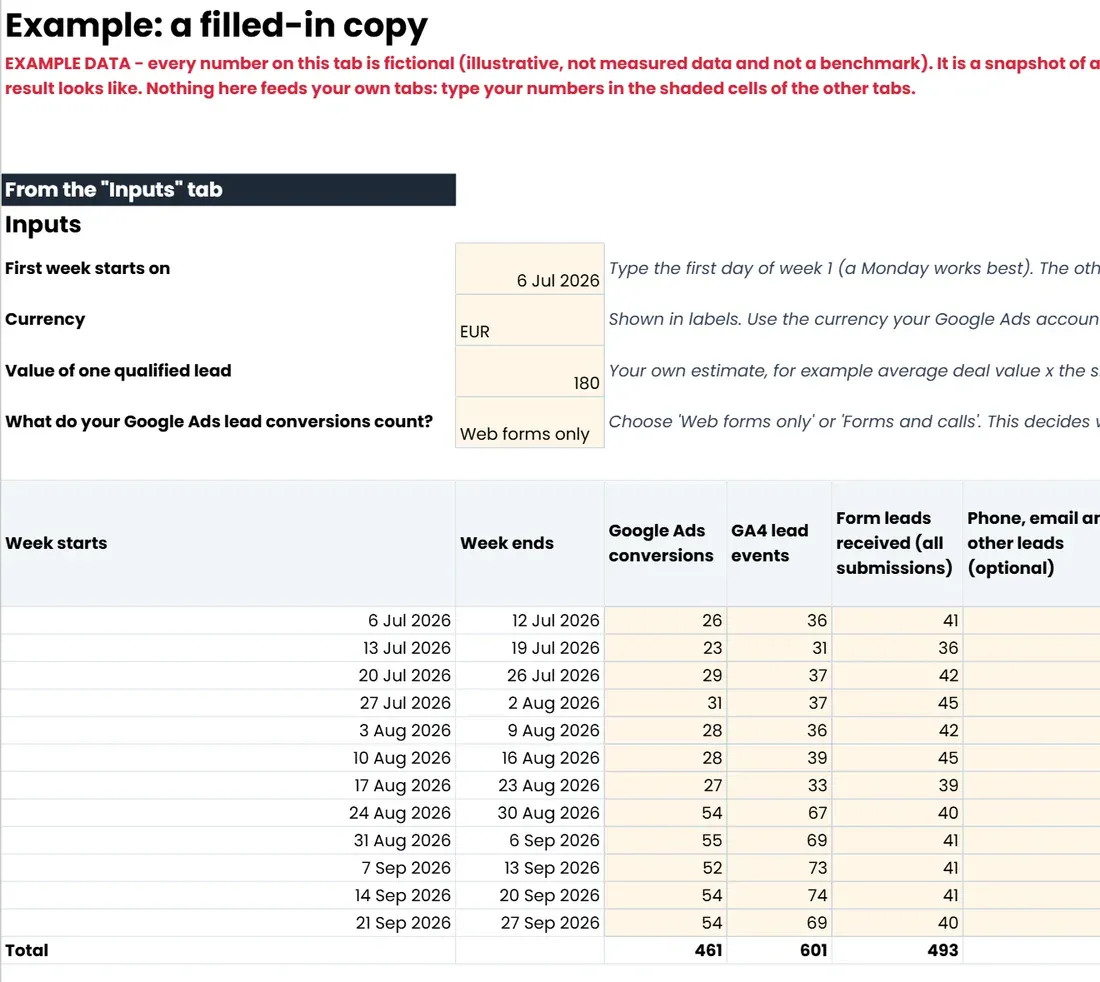
Task: Select Form leads total 493
Action: (897, 950)
